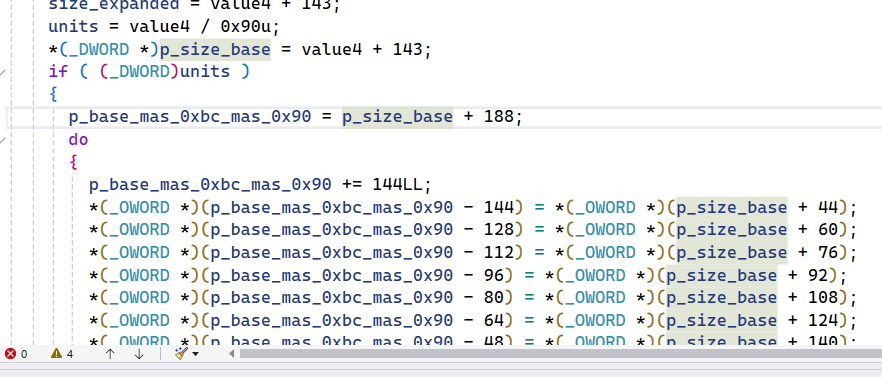882x377 pixels.
Task: Click highlighted p_size_base in the _DWORD assignment
Action: (x=215, y=50)
